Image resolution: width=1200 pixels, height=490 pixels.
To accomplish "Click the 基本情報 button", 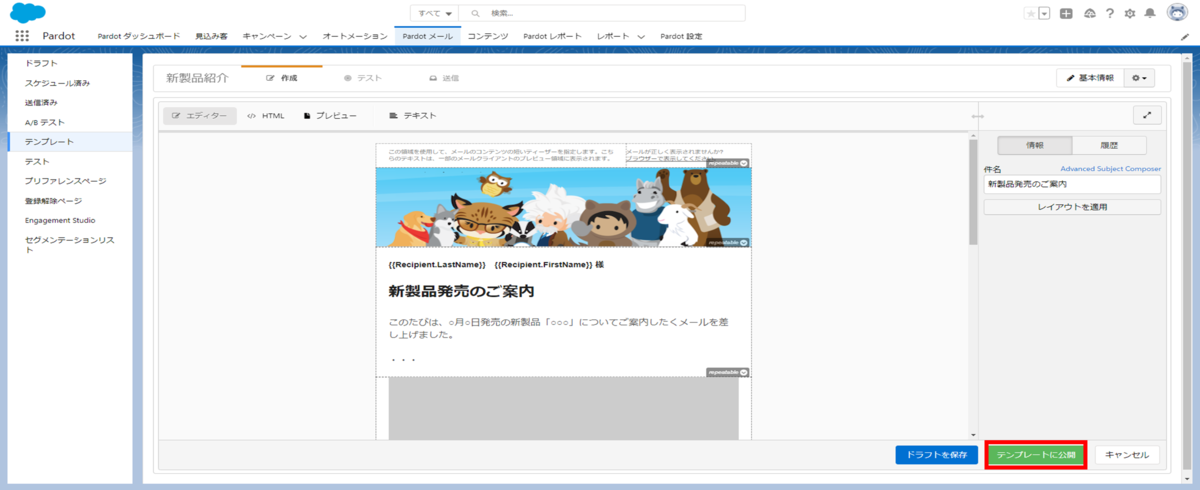I will pos(1090,78).
